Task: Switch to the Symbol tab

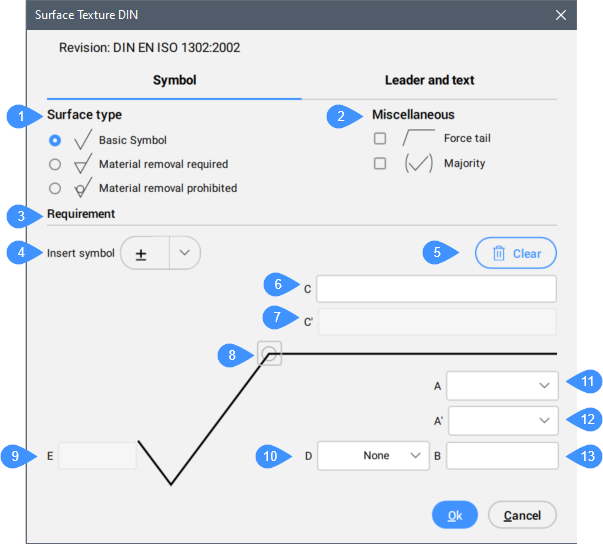Action: (x=174, y=80)
